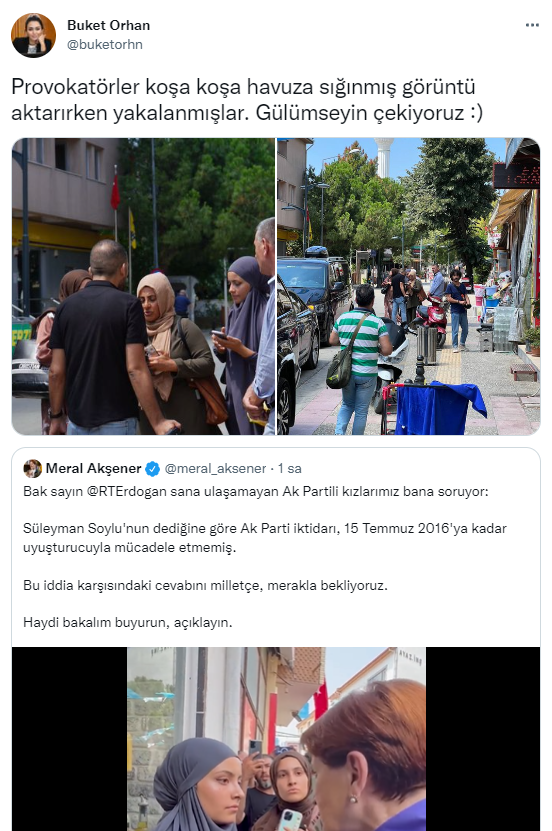This screenshot has height=831, width=552.
Task: Open the @buketorhn handle link
Action: [x=104, y=45]
